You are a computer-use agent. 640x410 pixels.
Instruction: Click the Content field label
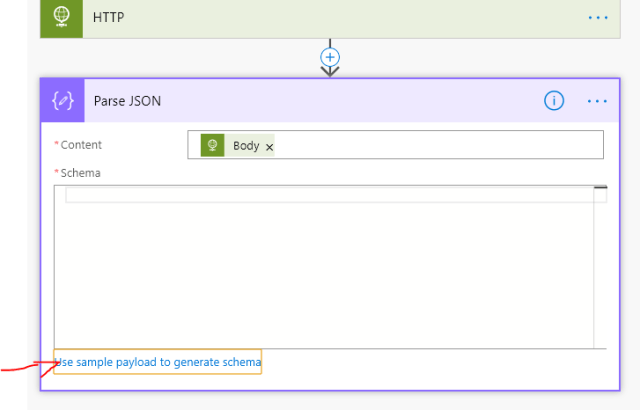tap(81, 145)
